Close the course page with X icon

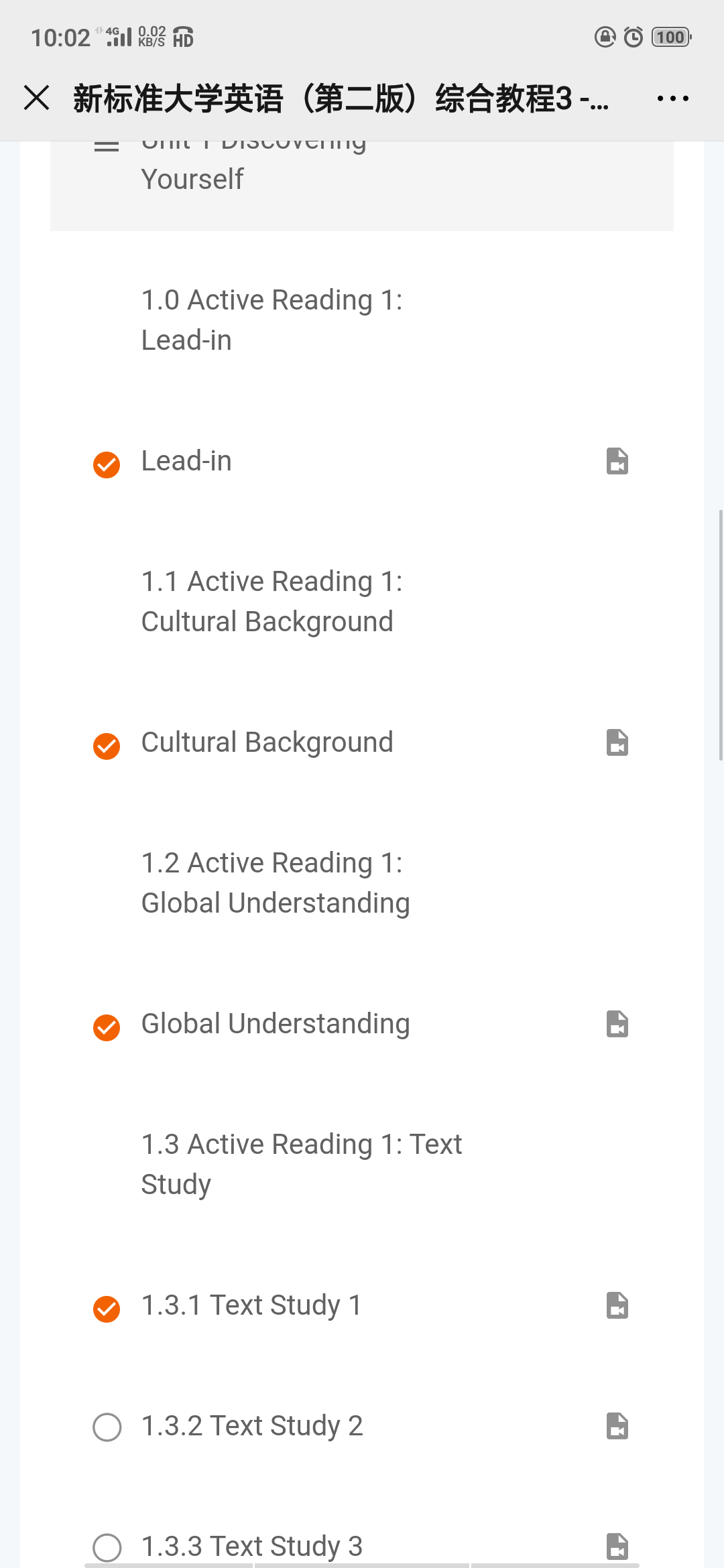37,98
